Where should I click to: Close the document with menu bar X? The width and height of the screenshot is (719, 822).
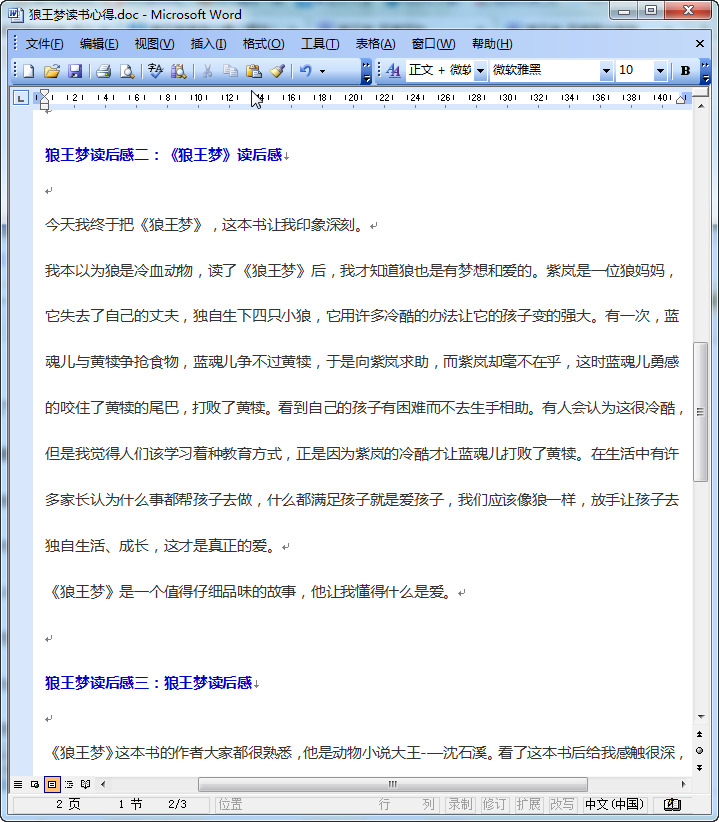tap(700, 44)
